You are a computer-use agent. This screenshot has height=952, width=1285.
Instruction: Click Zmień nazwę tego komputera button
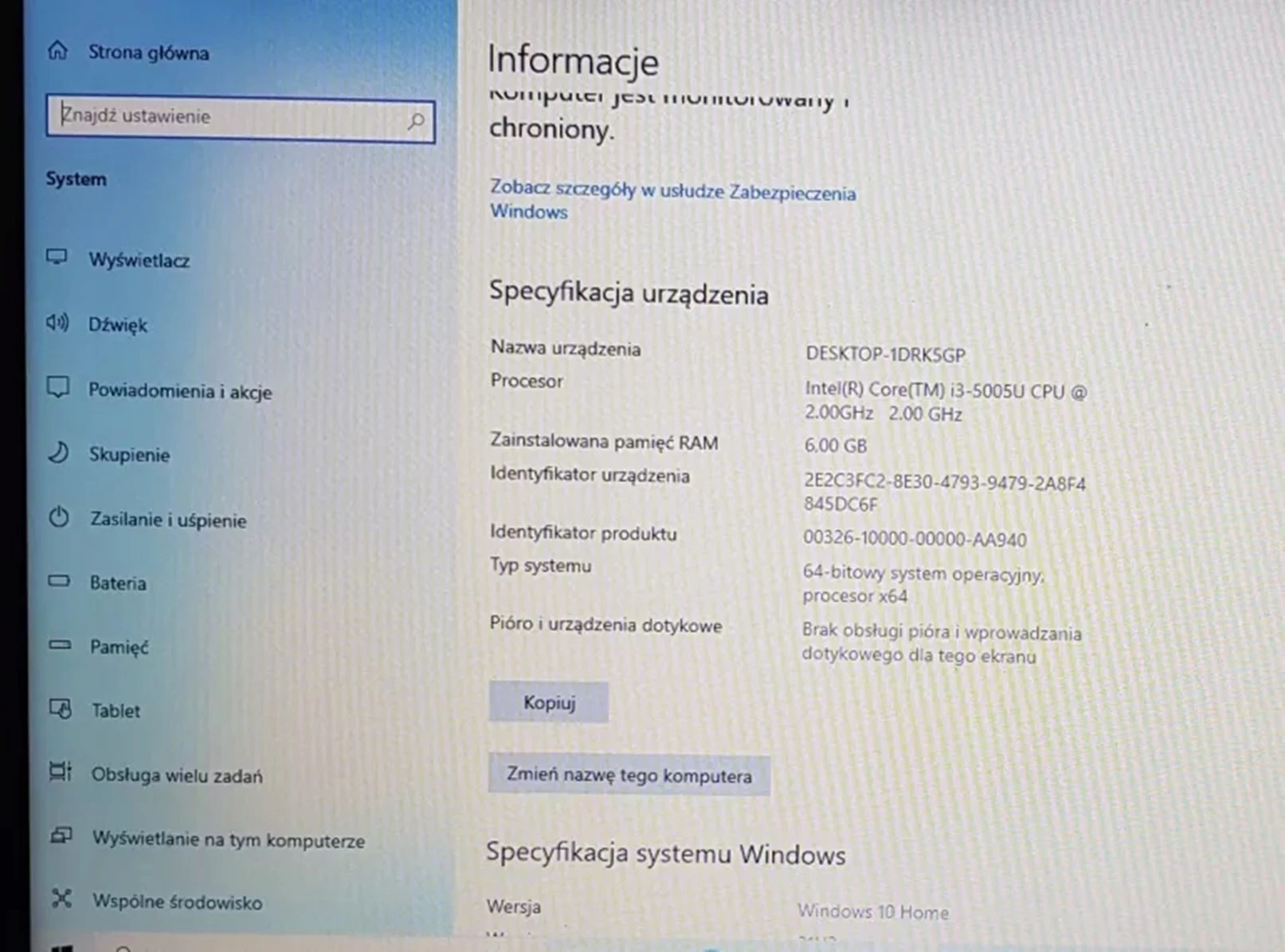(629, 775)
